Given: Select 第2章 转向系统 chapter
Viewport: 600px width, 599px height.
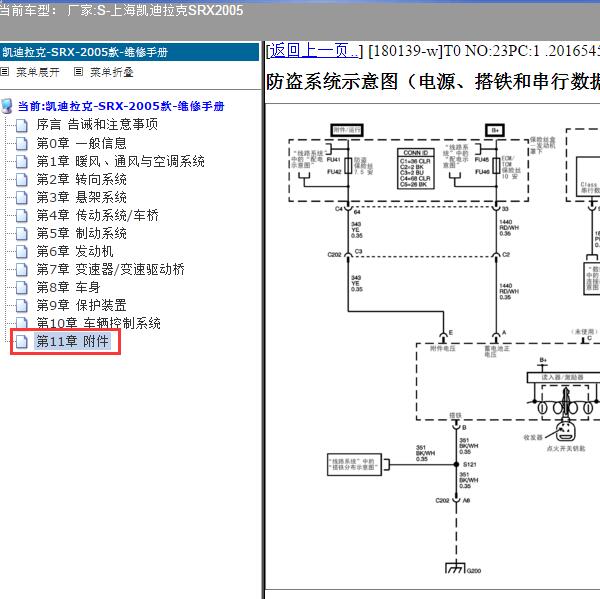Looking at the screenshot, I should pyautogui.click(x=81, y=179).
